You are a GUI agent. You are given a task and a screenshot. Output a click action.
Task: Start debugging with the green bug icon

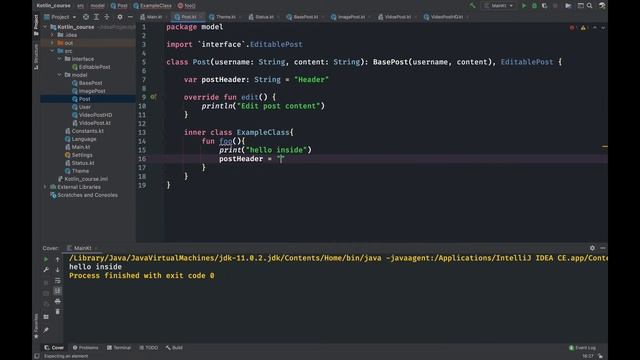(534, 6)
